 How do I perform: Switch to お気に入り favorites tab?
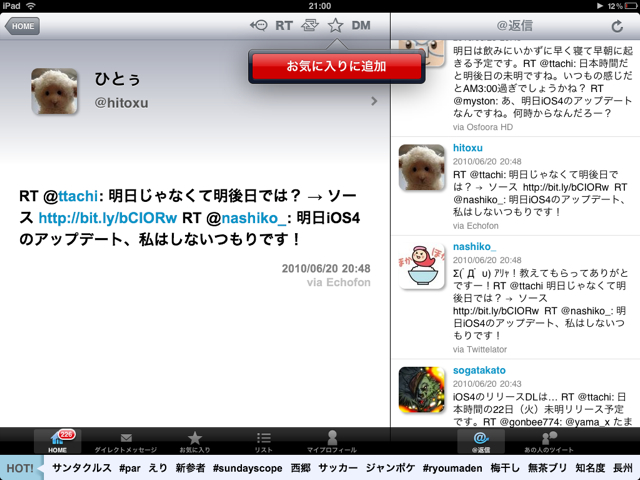click(195, 442)
